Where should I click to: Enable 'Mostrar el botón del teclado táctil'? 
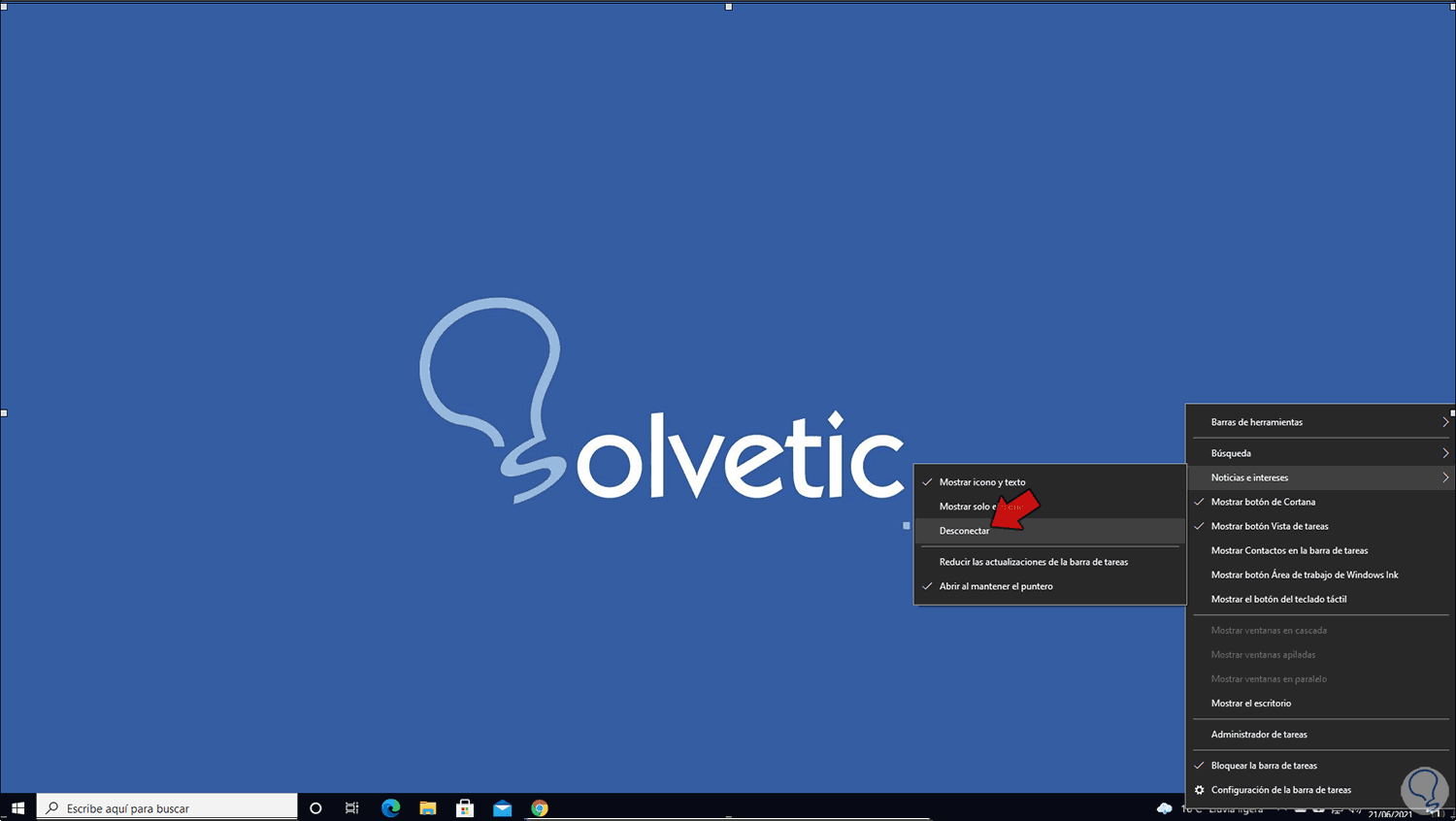click(x=1320, y=599)
